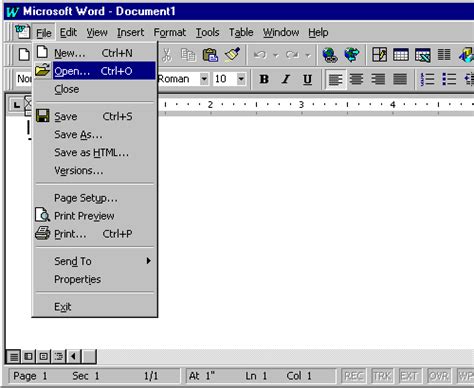The width and height of the screenshot is (474, 388).
Task: Show the Web Toolbar icon
Action: point(352,55)
